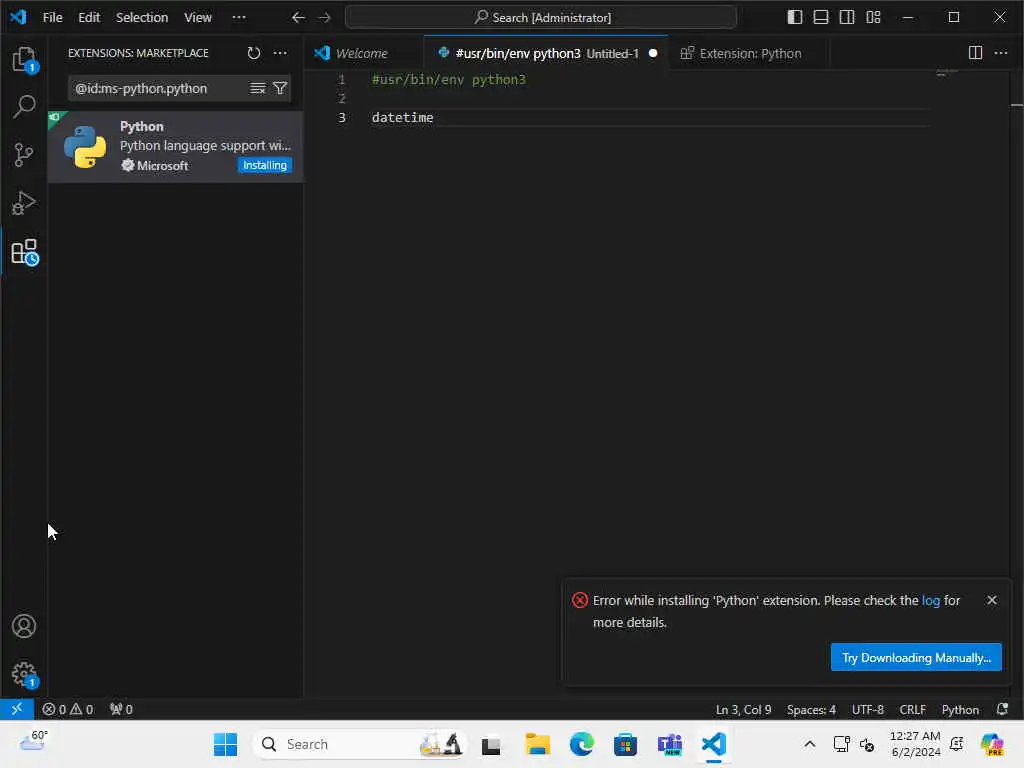Switch to the Untitled-1 editor tab
The width and height of the screenshot is (1024, 768).
(x=547, y=54)
